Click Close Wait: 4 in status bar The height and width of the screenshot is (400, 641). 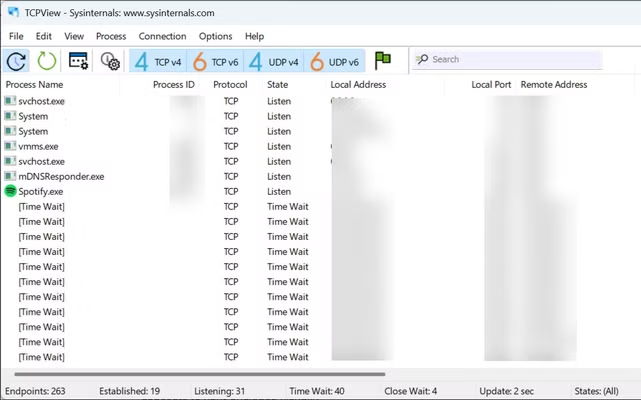pyautogui.click(x=410, y=391)
